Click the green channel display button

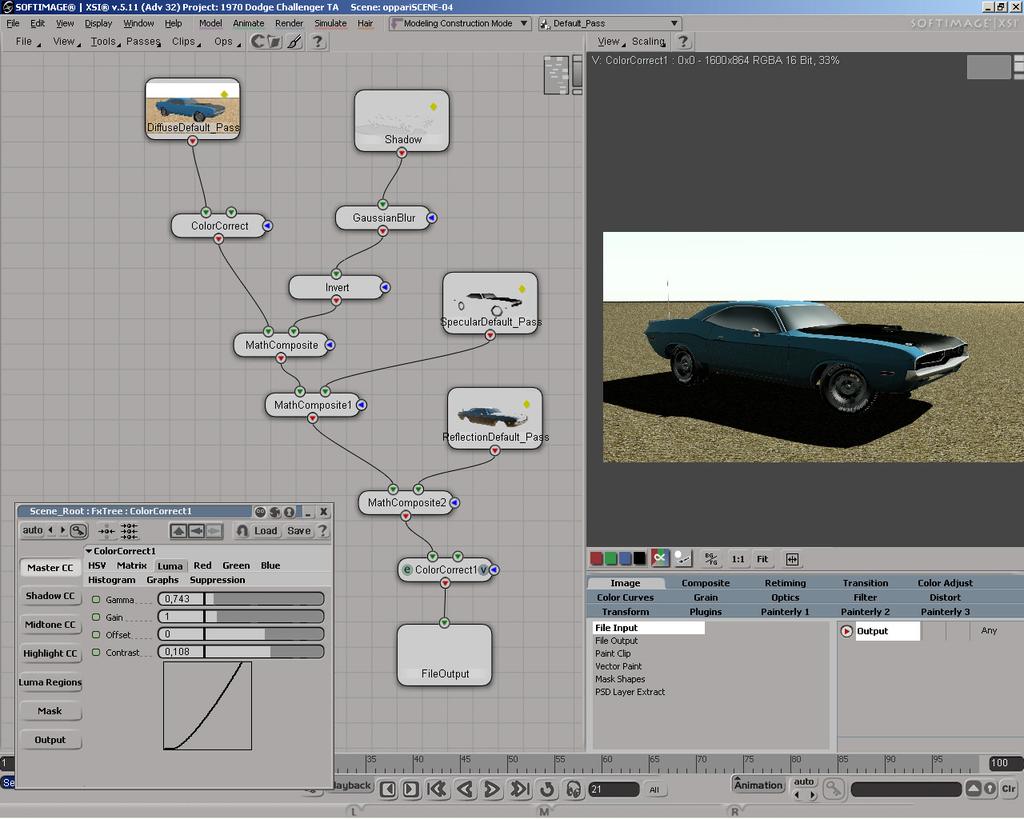pyautogui.click(x=611, y=559)
